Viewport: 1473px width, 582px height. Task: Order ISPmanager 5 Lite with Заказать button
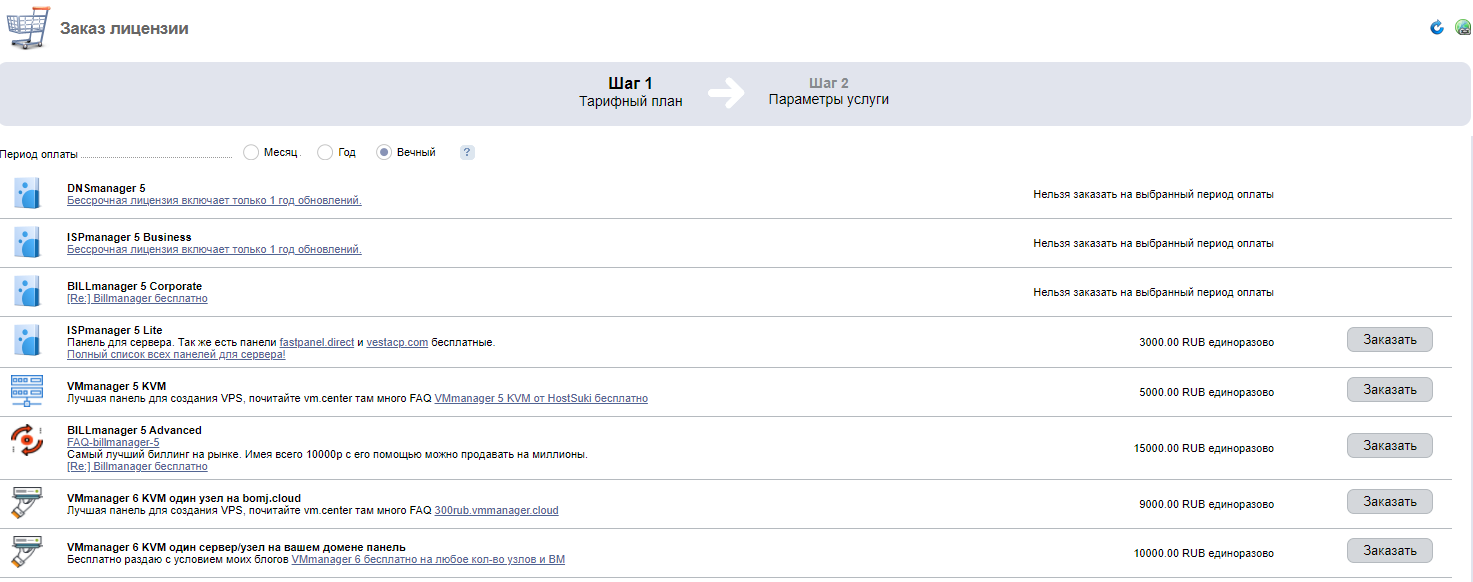[1389, 340]
